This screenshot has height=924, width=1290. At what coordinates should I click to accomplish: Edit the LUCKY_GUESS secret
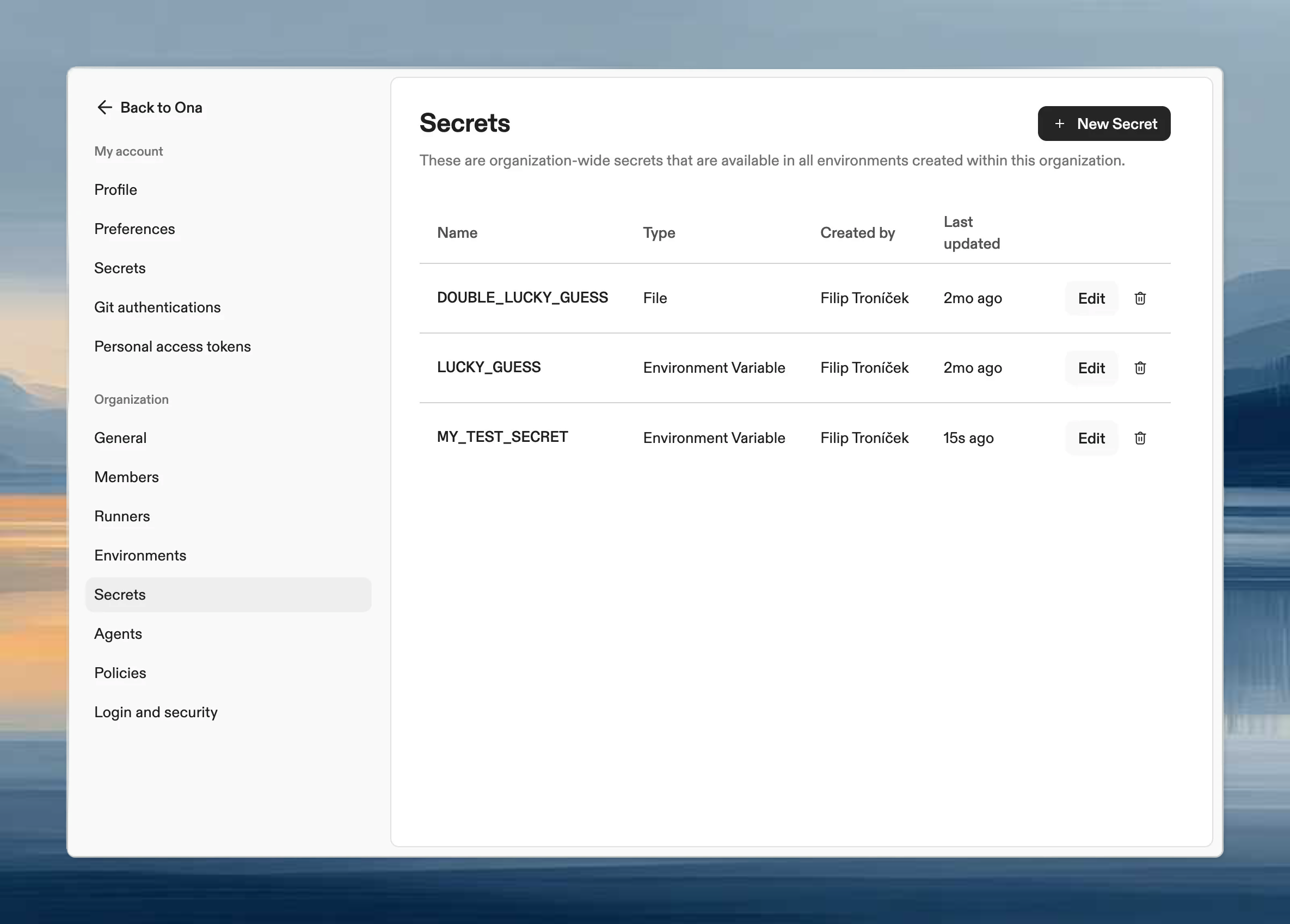(1090, 368)
